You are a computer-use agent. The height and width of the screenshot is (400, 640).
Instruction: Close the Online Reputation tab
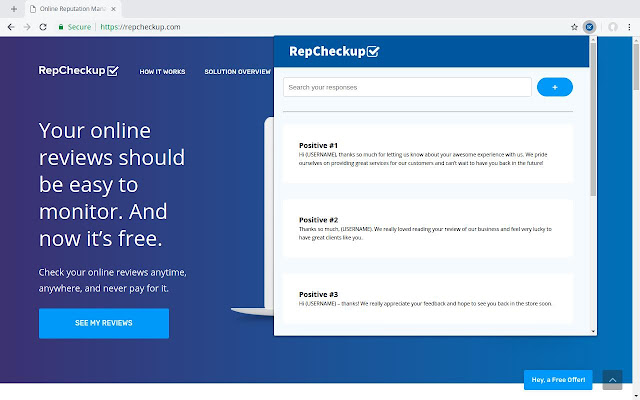coord(113,9)
